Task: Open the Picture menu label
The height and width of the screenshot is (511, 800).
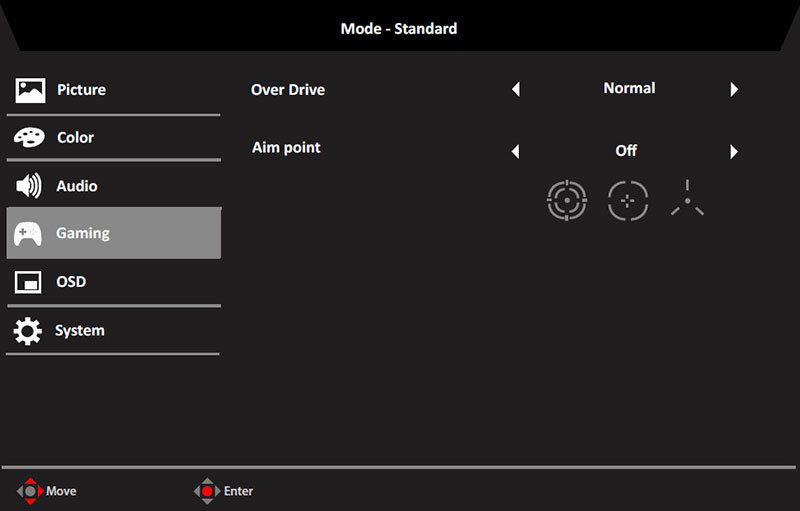Action: click(x=82, y=90)
